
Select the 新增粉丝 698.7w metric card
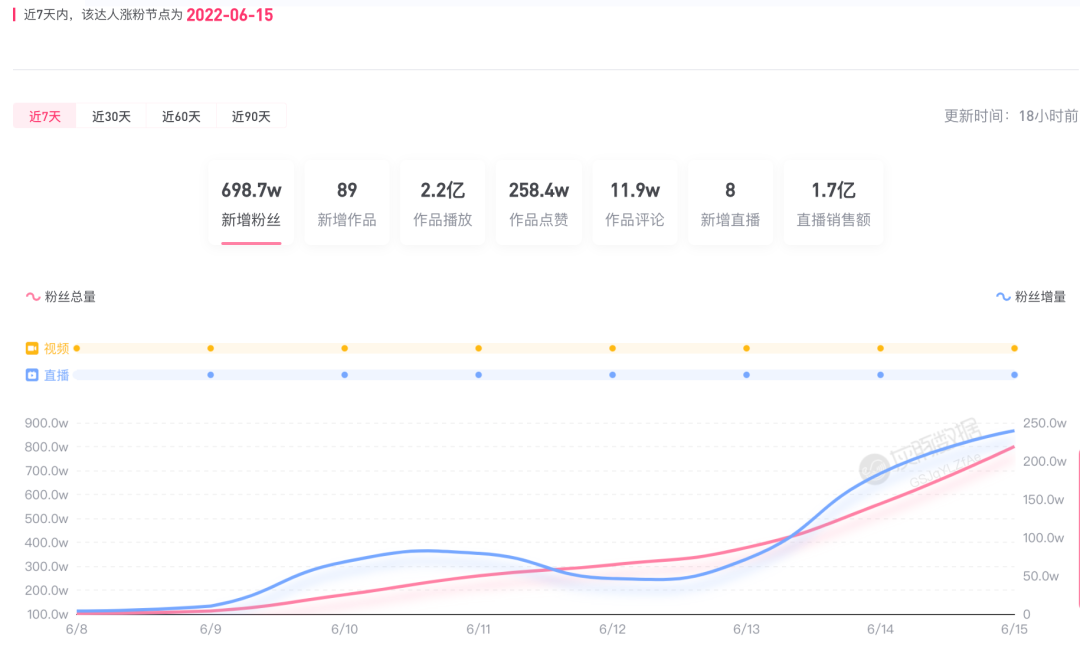(x=251, y=203)
